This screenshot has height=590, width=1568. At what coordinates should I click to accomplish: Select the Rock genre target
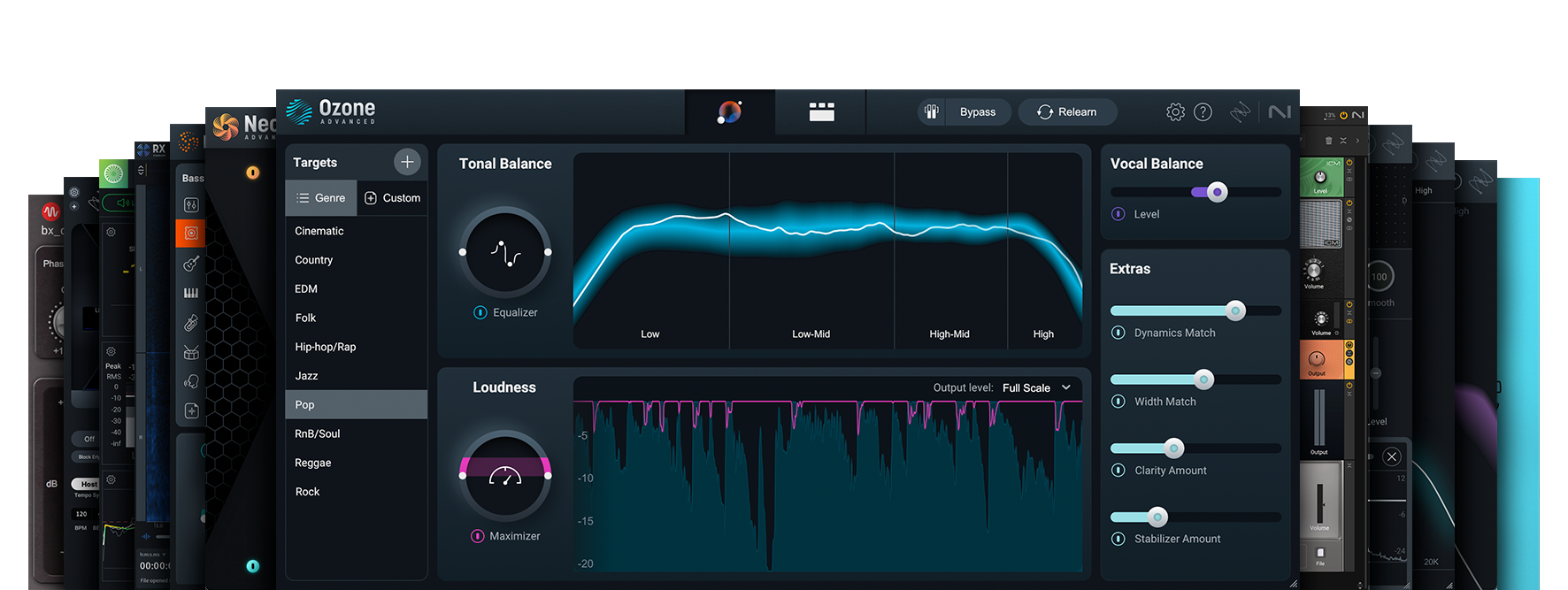point(357,492)
